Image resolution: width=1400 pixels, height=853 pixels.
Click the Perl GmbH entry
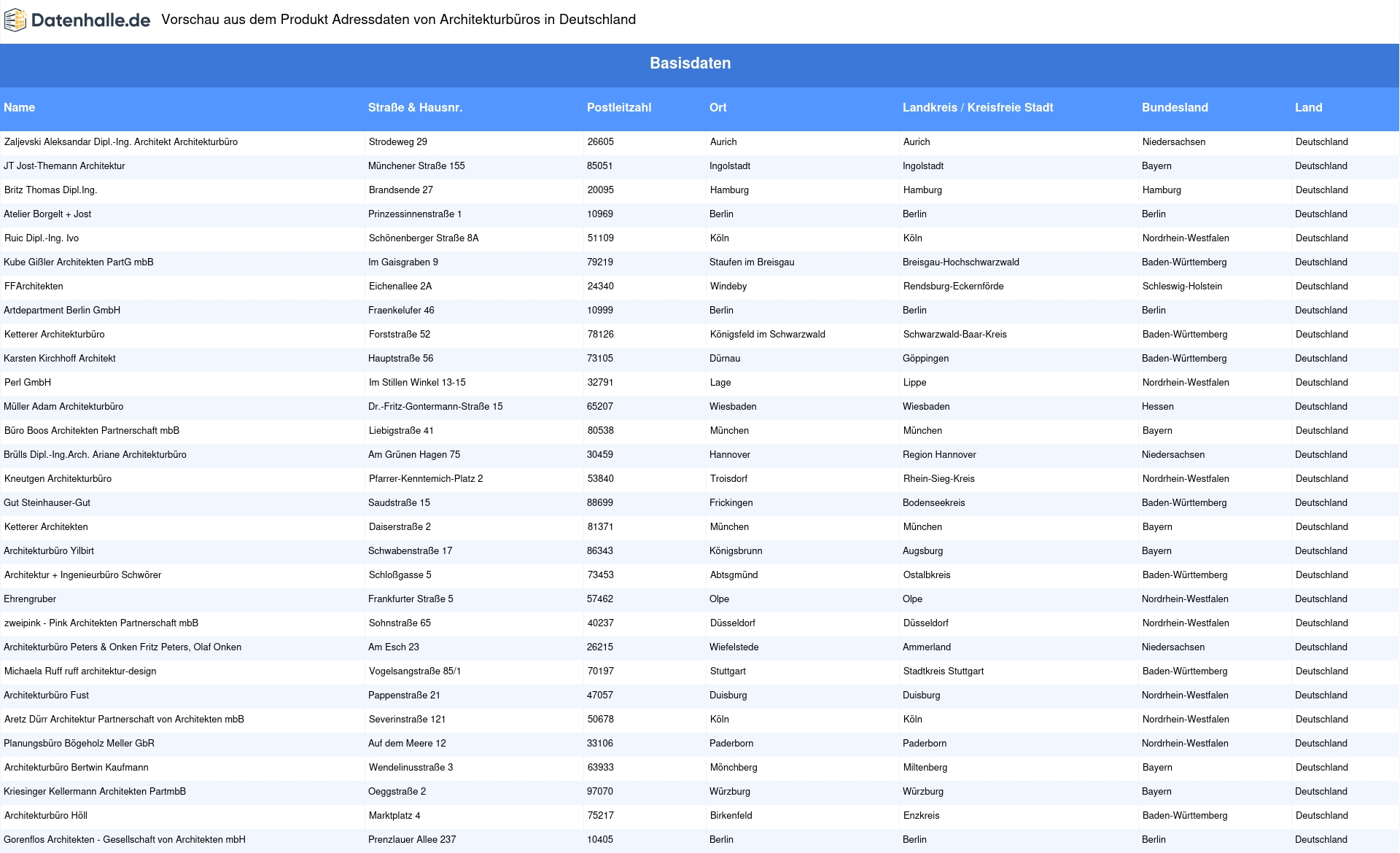coord(28,383)
